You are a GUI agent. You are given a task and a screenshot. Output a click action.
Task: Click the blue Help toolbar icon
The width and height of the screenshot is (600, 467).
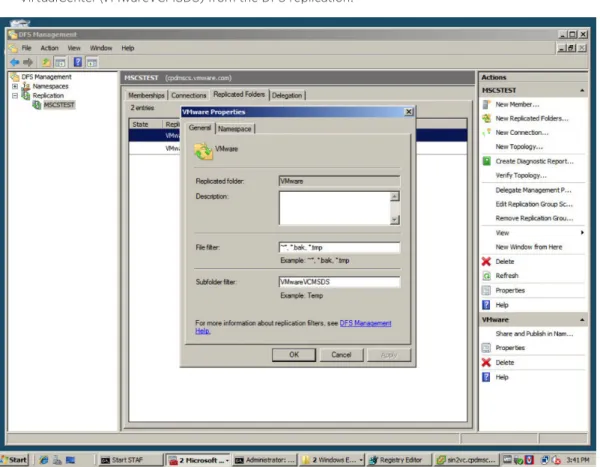click(x=78, y=62)
